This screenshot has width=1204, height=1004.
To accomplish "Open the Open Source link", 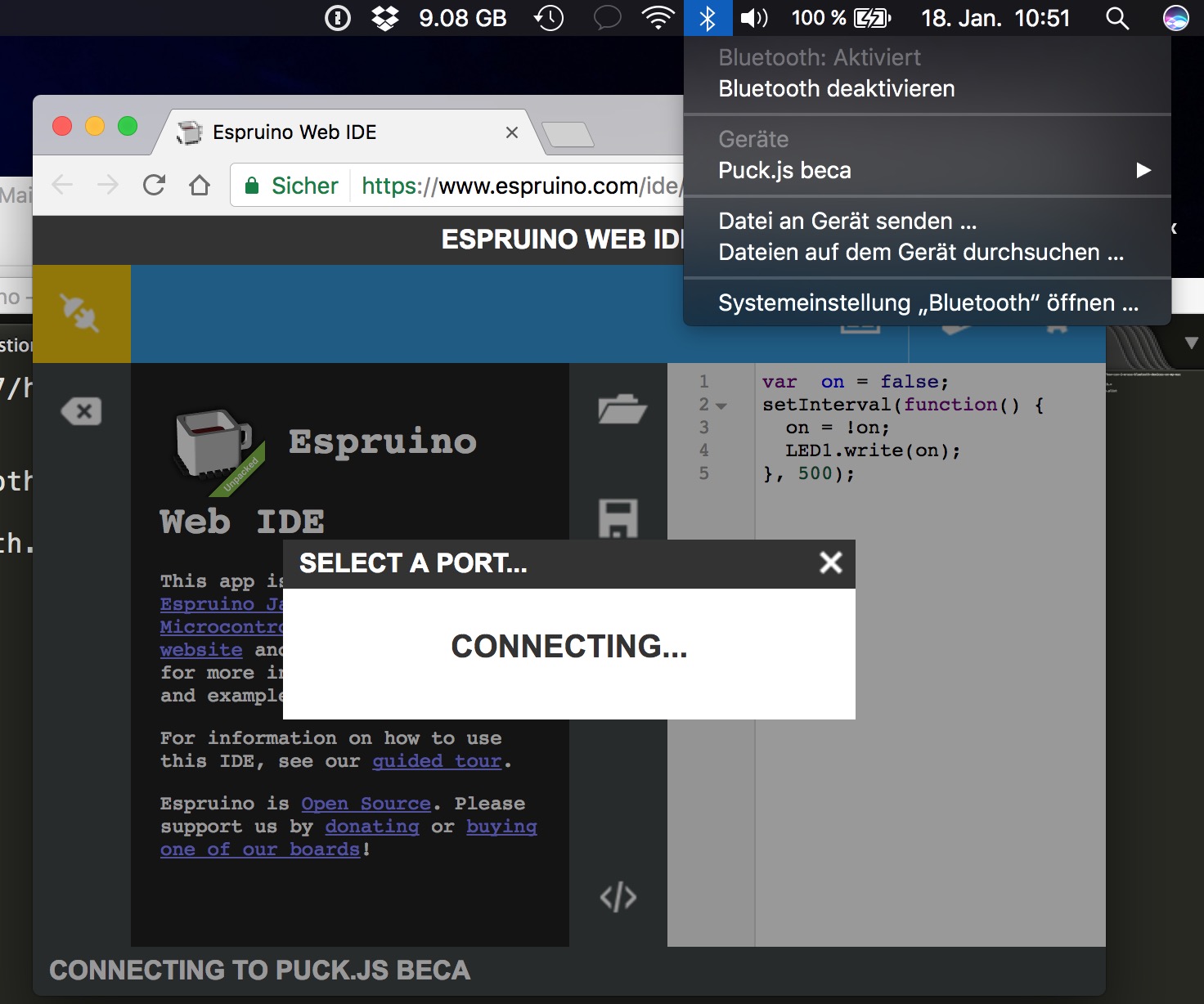I will 366,804.
